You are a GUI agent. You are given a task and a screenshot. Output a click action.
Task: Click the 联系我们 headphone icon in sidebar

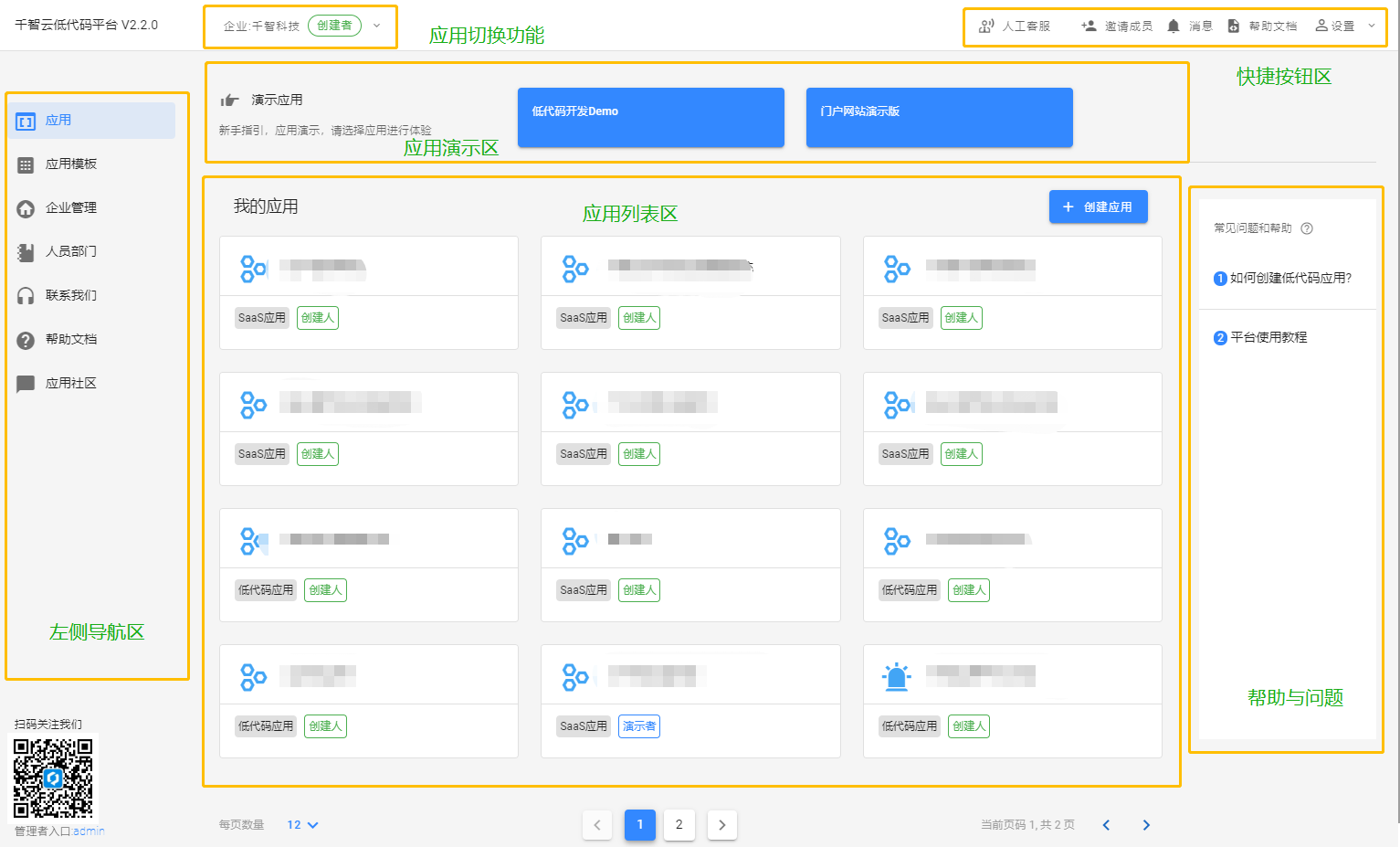pos(26,296)
